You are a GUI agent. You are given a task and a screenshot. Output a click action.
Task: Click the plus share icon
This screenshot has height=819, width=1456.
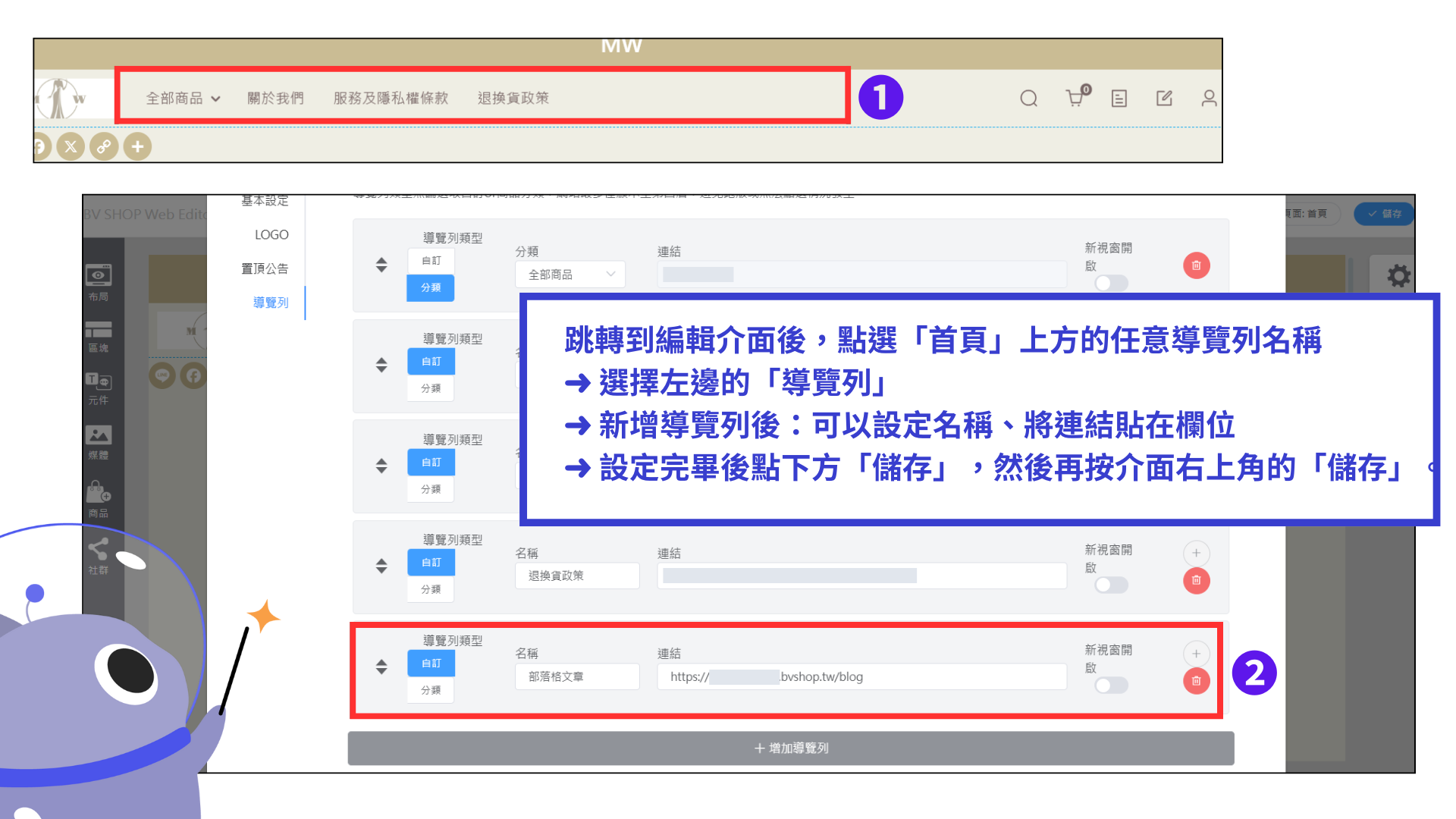click(x=137, y=146)
